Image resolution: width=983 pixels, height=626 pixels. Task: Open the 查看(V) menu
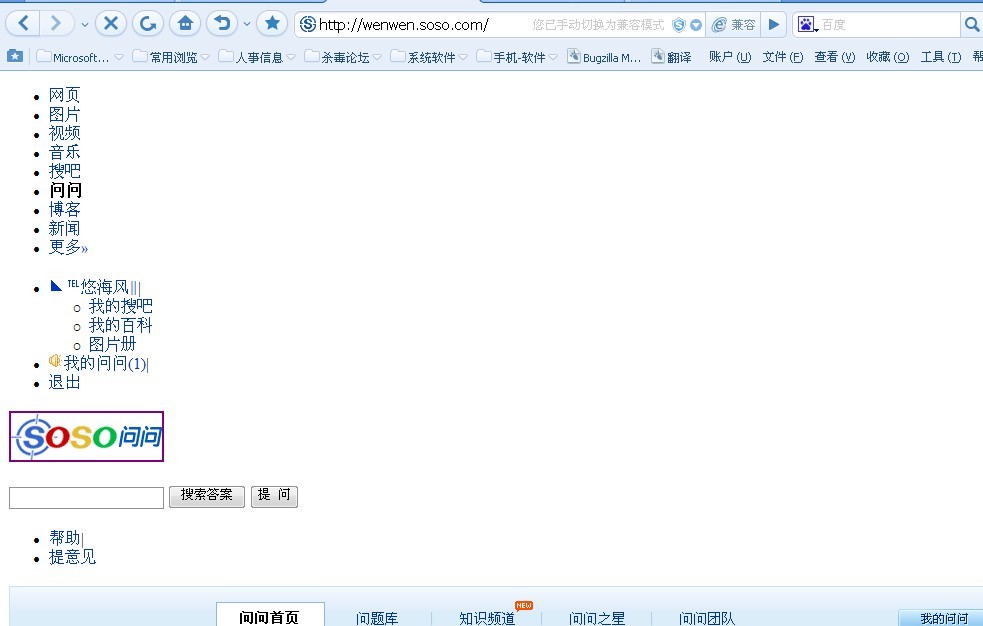834,57
